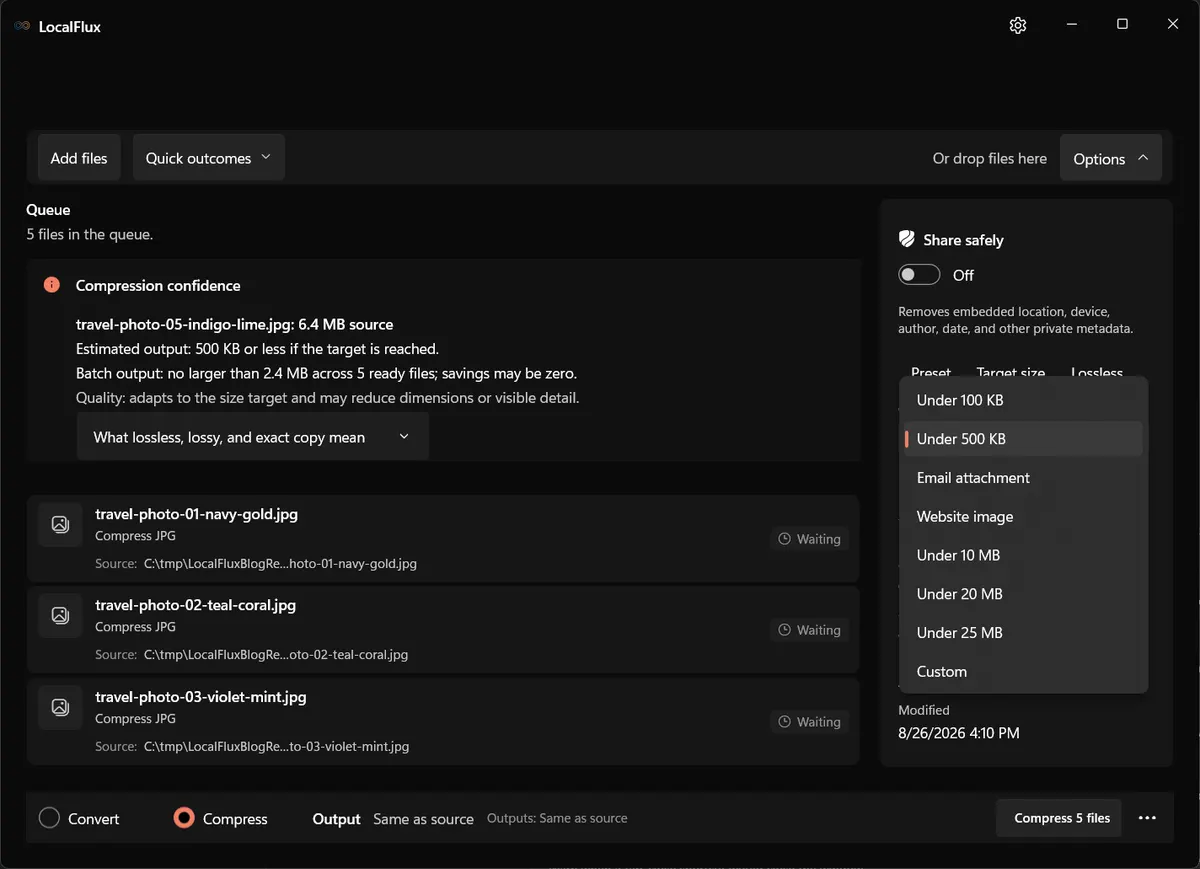Choose Under 10 MB option
This screenshot has width=1200, height=869.
click(1024, 555)
